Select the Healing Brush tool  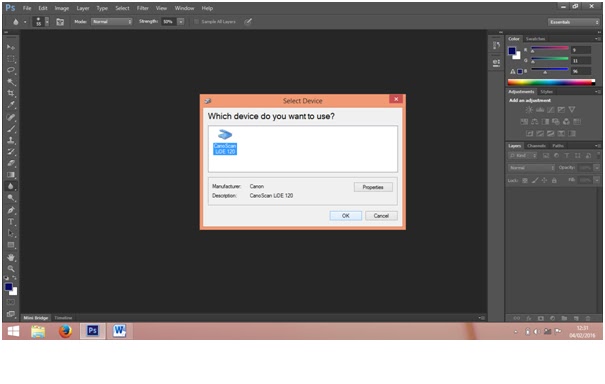[x=11, y=117]
